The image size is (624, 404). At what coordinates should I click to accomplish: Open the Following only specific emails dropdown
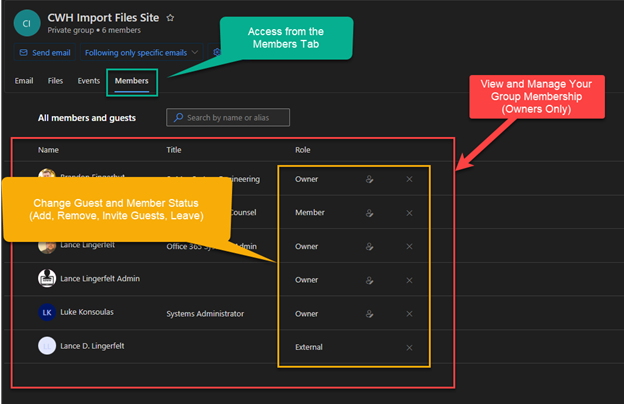click(141, 53)
